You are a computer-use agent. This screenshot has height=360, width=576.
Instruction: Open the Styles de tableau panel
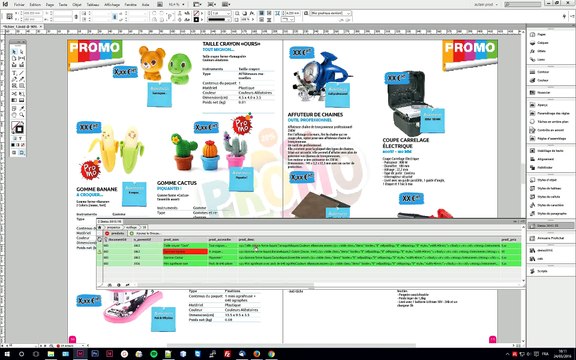tap(549, 188)
